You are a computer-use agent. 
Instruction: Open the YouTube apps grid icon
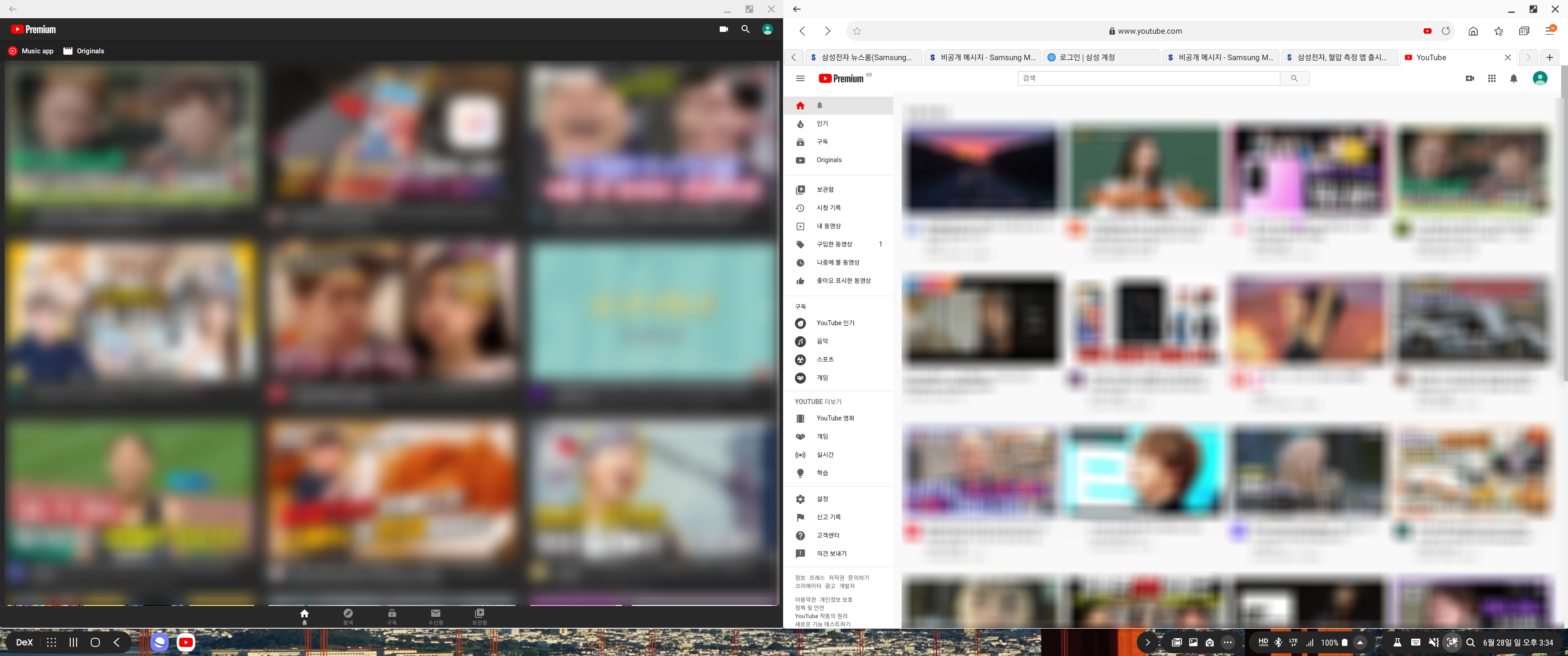tap(1491, 78)
